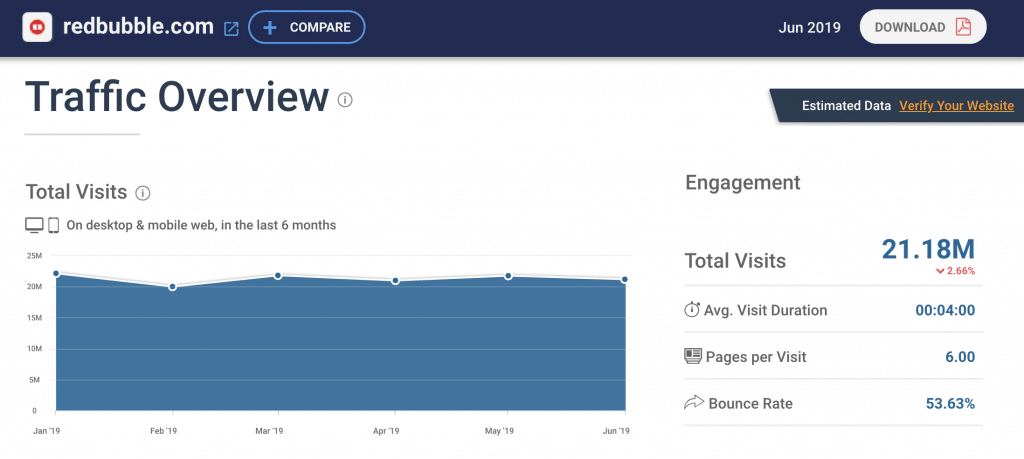Viewport: 1024px width, 459px height.
Task: Open the Verify Your Website link
Action: (956, 106)
